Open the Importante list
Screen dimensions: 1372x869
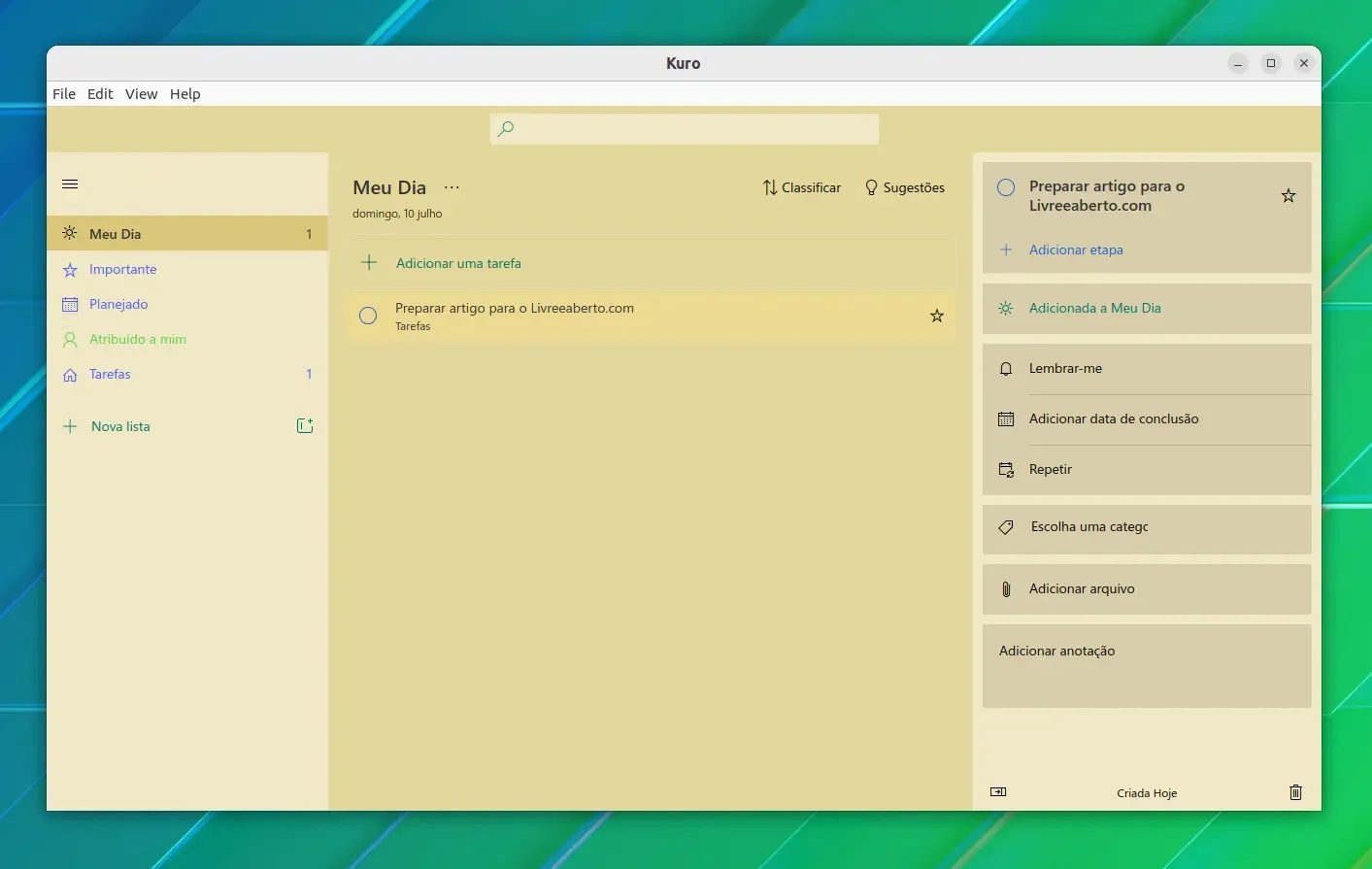click(187, 269)
